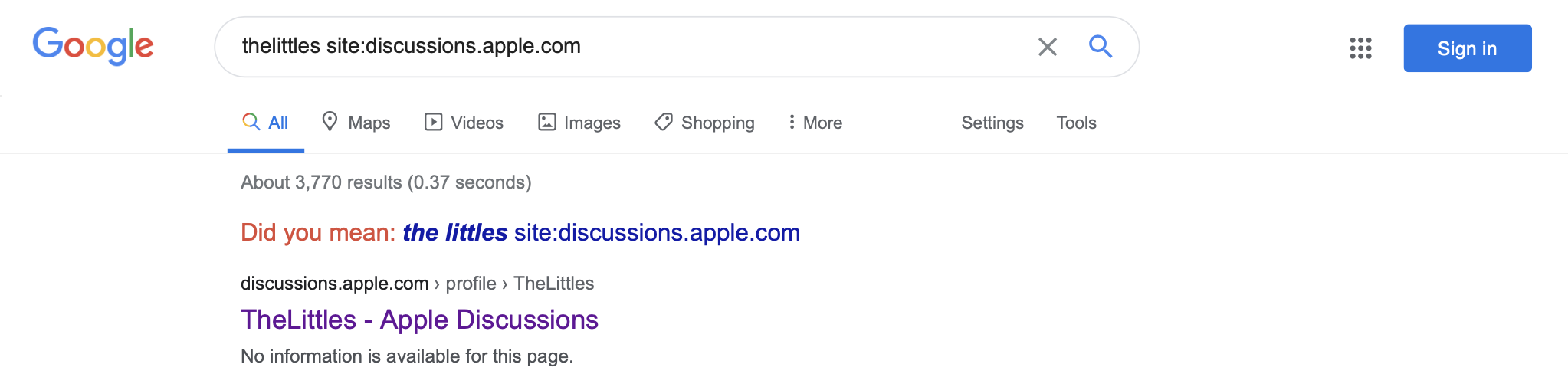Open the search Tools options
Screen dimensions: 1568x374
coord(1076,123)
